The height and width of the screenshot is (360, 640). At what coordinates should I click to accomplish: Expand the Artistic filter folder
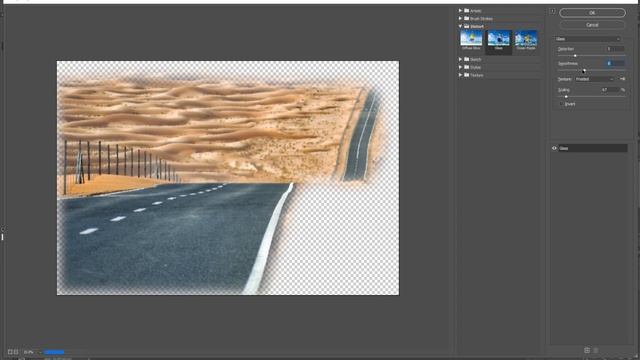[x=460, y=11]
